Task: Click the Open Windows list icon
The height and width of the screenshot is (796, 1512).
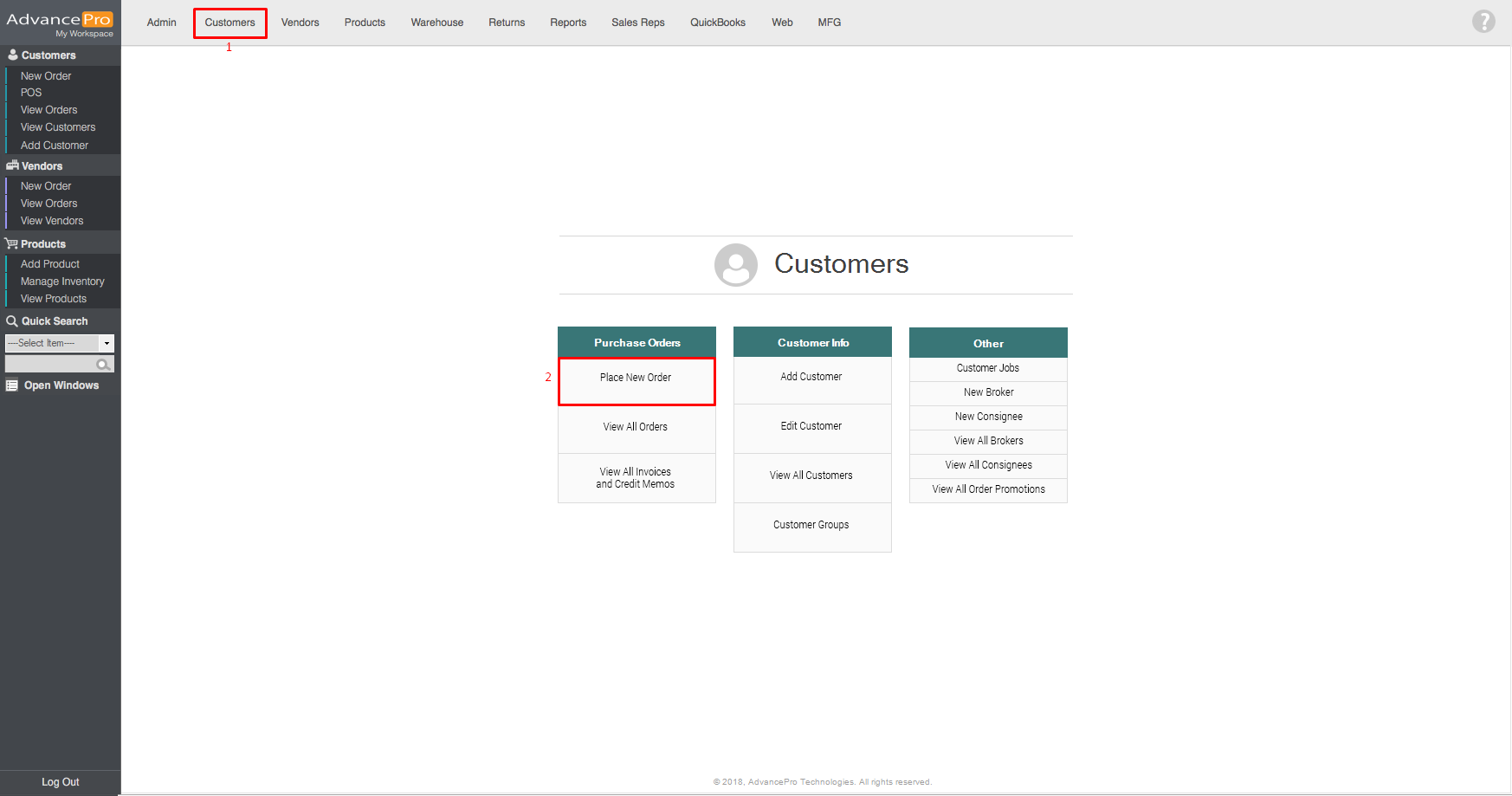Action: pos(12,385)
